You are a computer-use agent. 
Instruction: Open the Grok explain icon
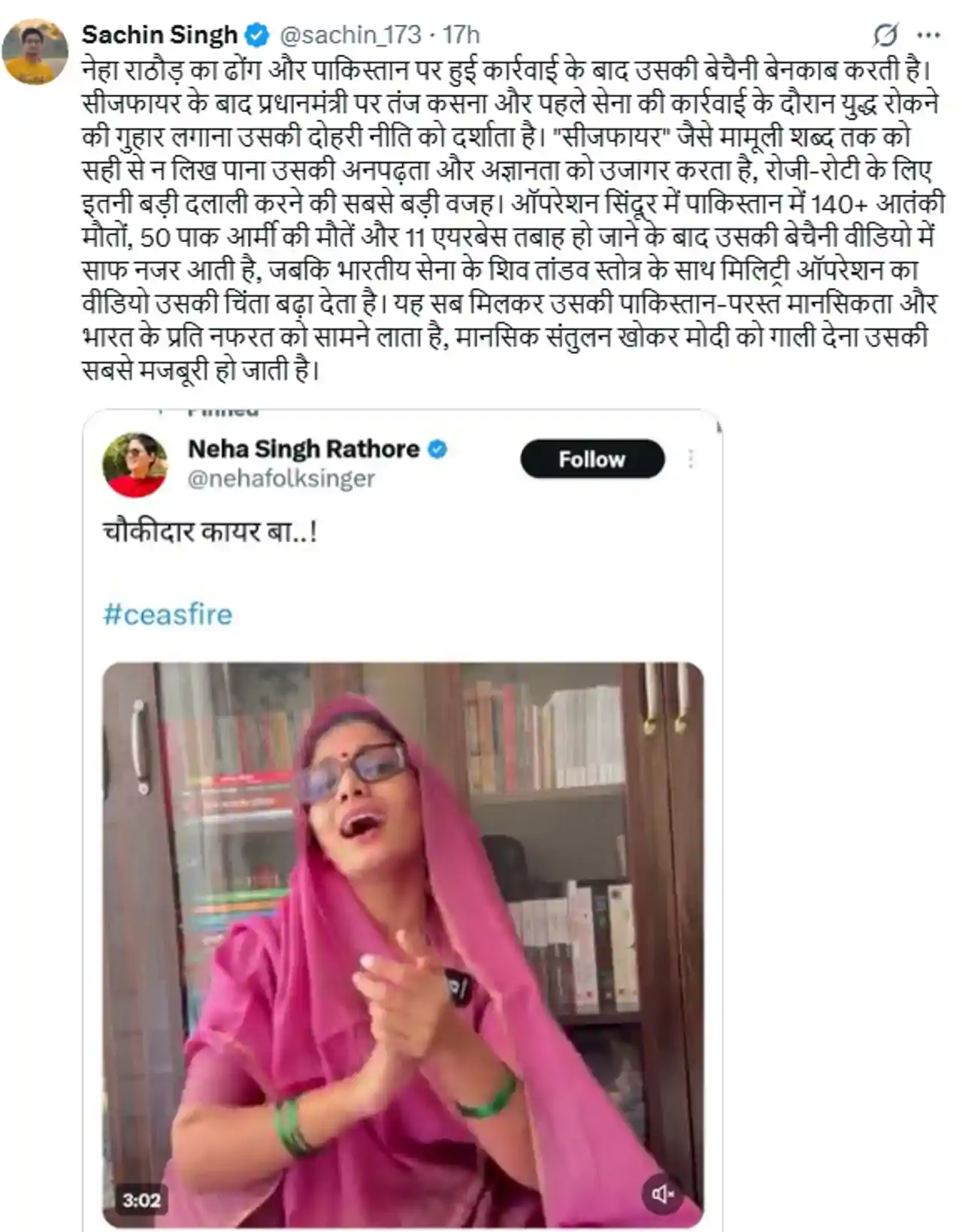click(885, 35)
